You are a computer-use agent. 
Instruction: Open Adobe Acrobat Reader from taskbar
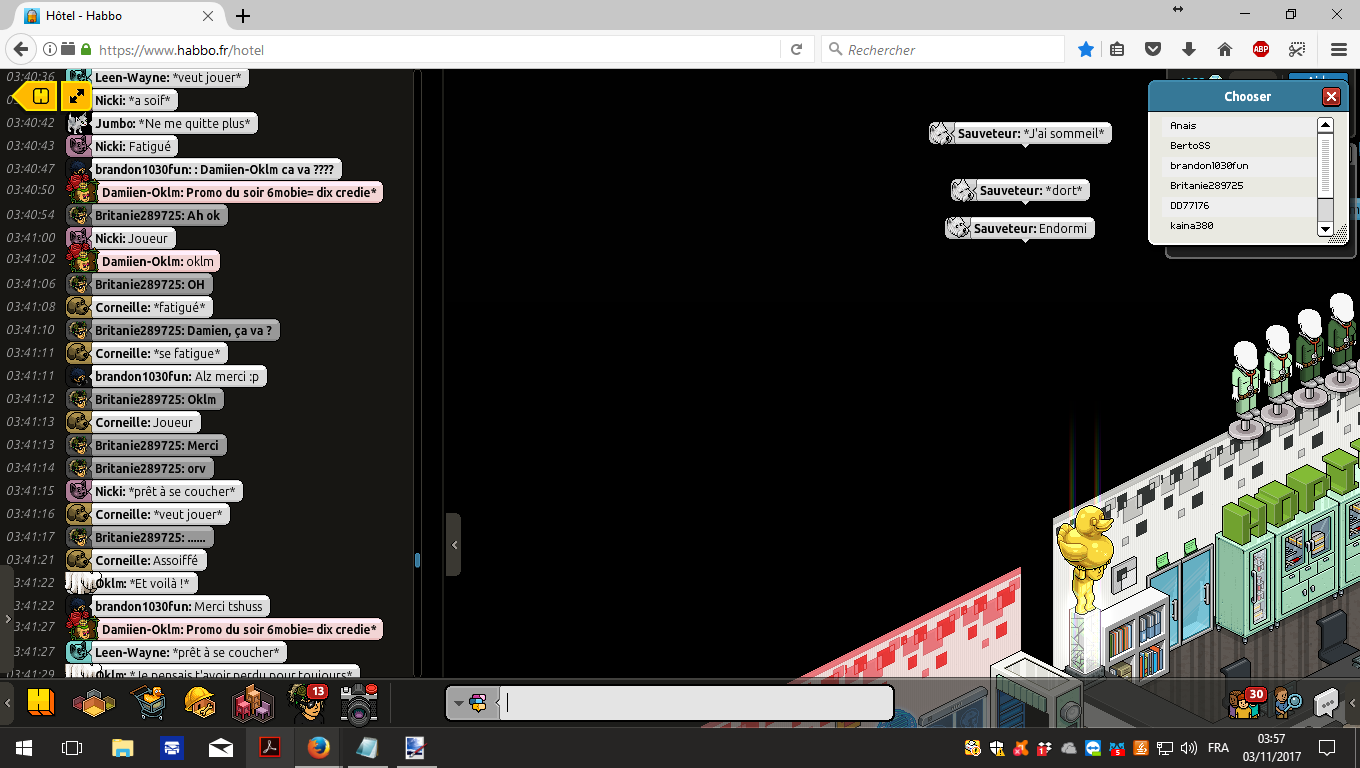coord(269,747)
